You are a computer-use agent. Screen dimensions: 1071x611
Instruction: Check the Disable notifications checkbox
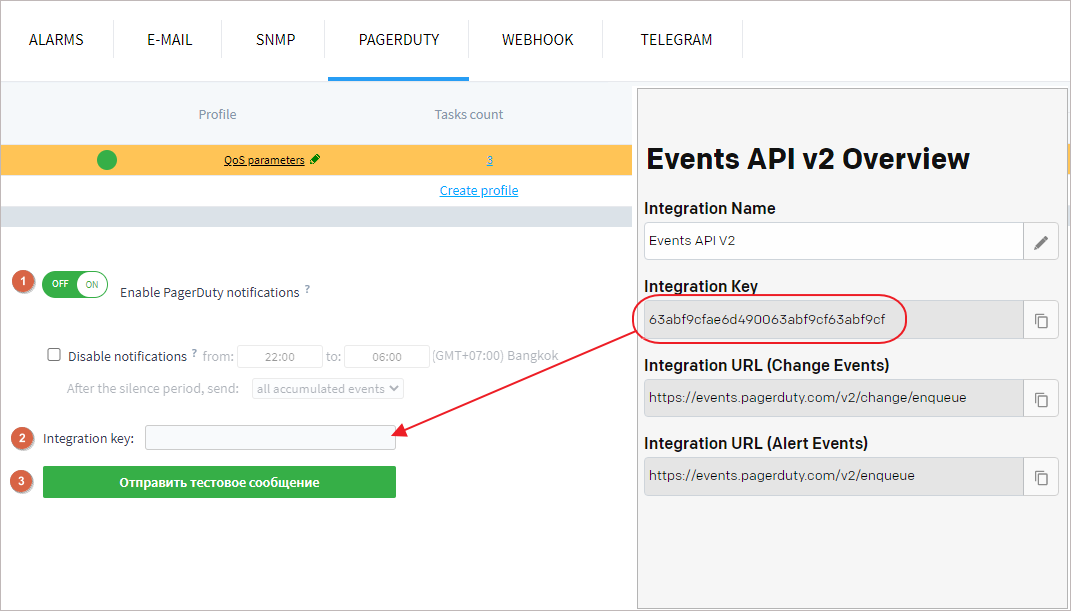54,355
